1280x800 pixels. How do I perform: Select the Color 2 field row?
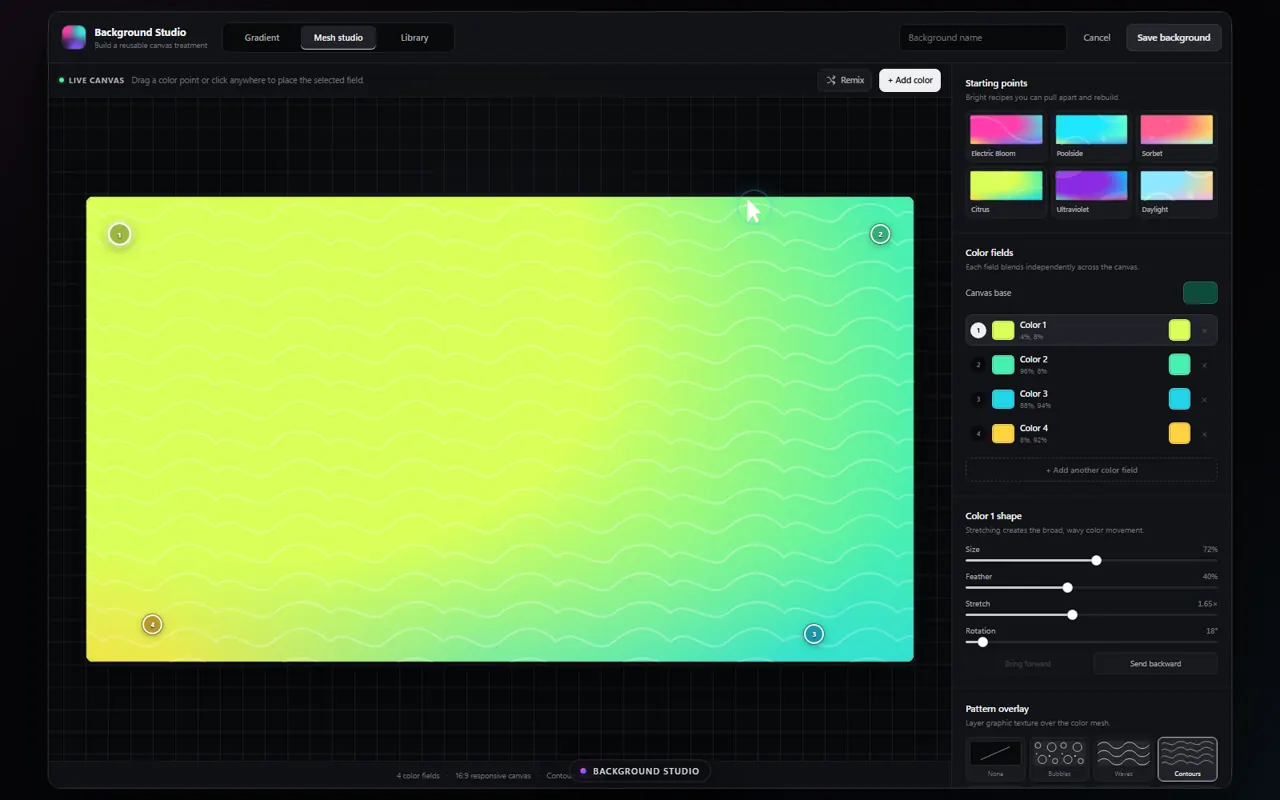pyautogui.click(x=1091, y=365)
